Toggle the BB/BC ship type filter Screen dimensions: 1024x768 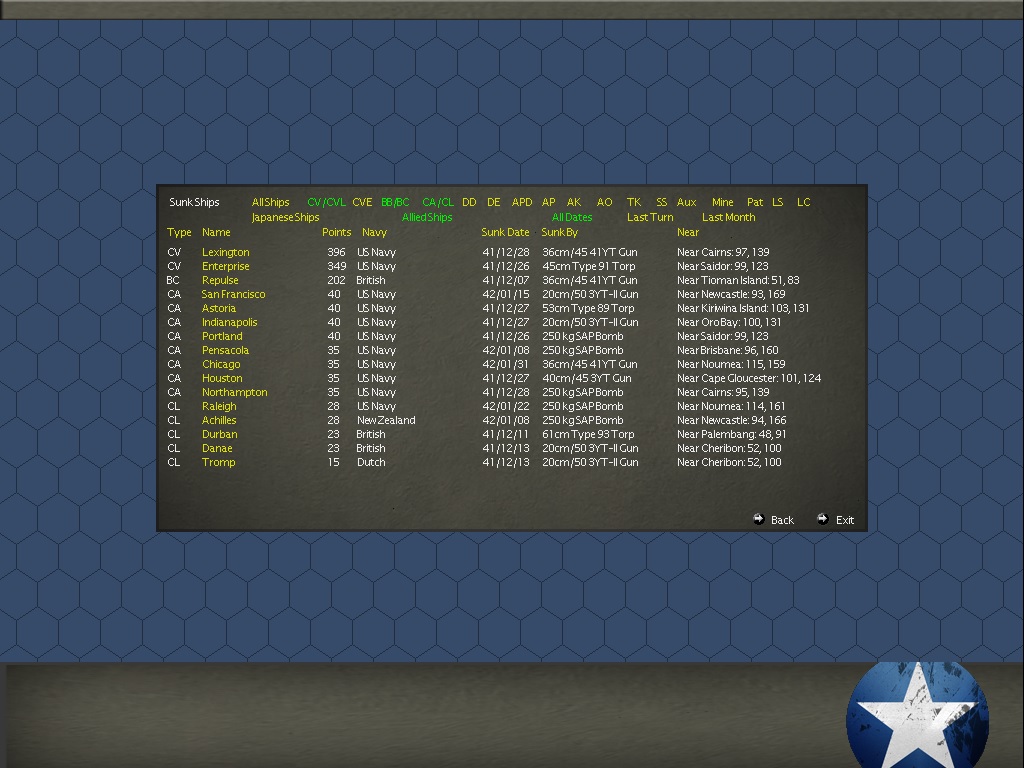(395, 202)
